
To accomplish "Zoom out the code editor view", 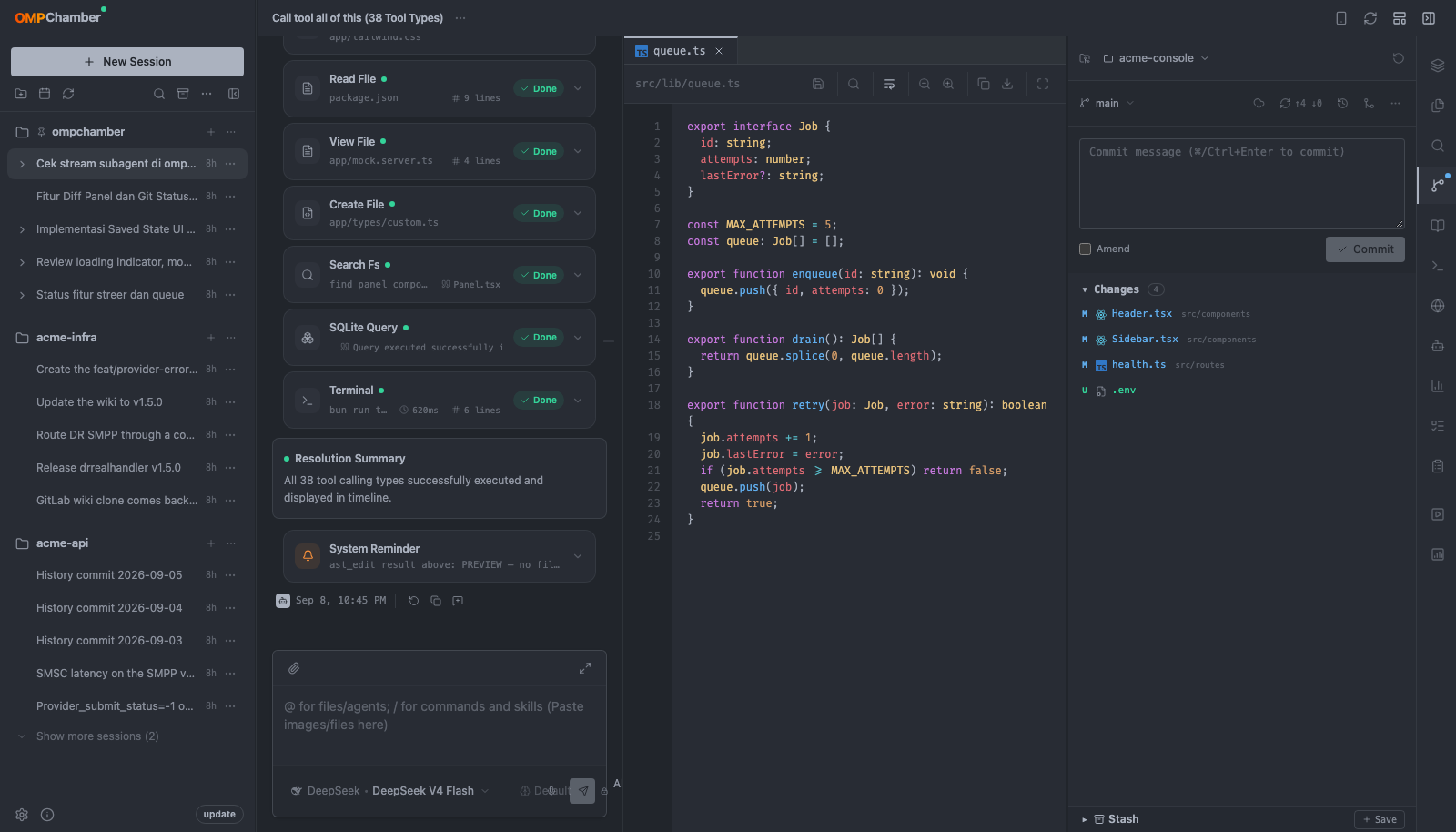I will [x=925, y=84].
